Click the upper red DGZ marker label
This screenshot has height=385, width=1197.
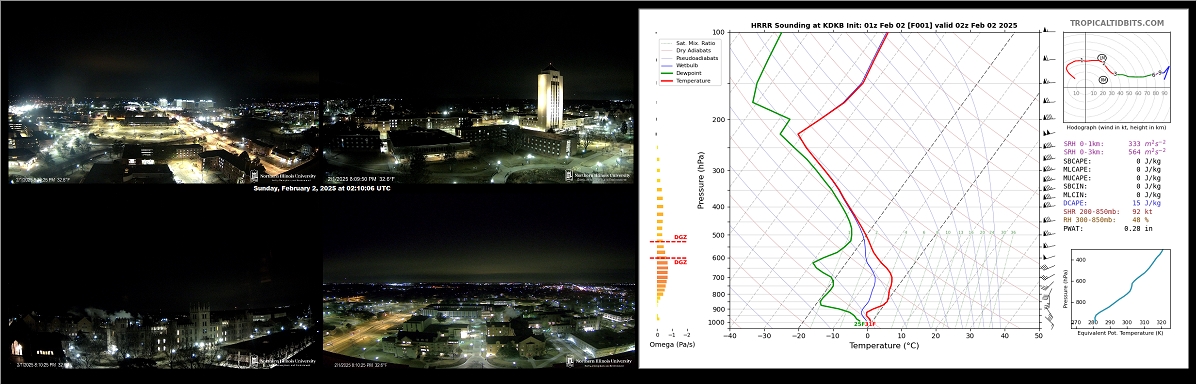[x=680, y=238]
